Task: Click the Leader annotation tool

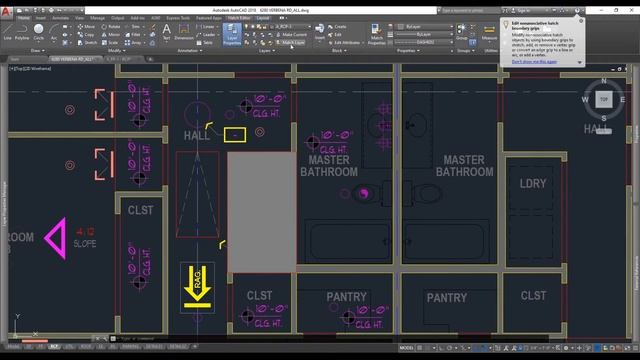Action: [206, 35]
